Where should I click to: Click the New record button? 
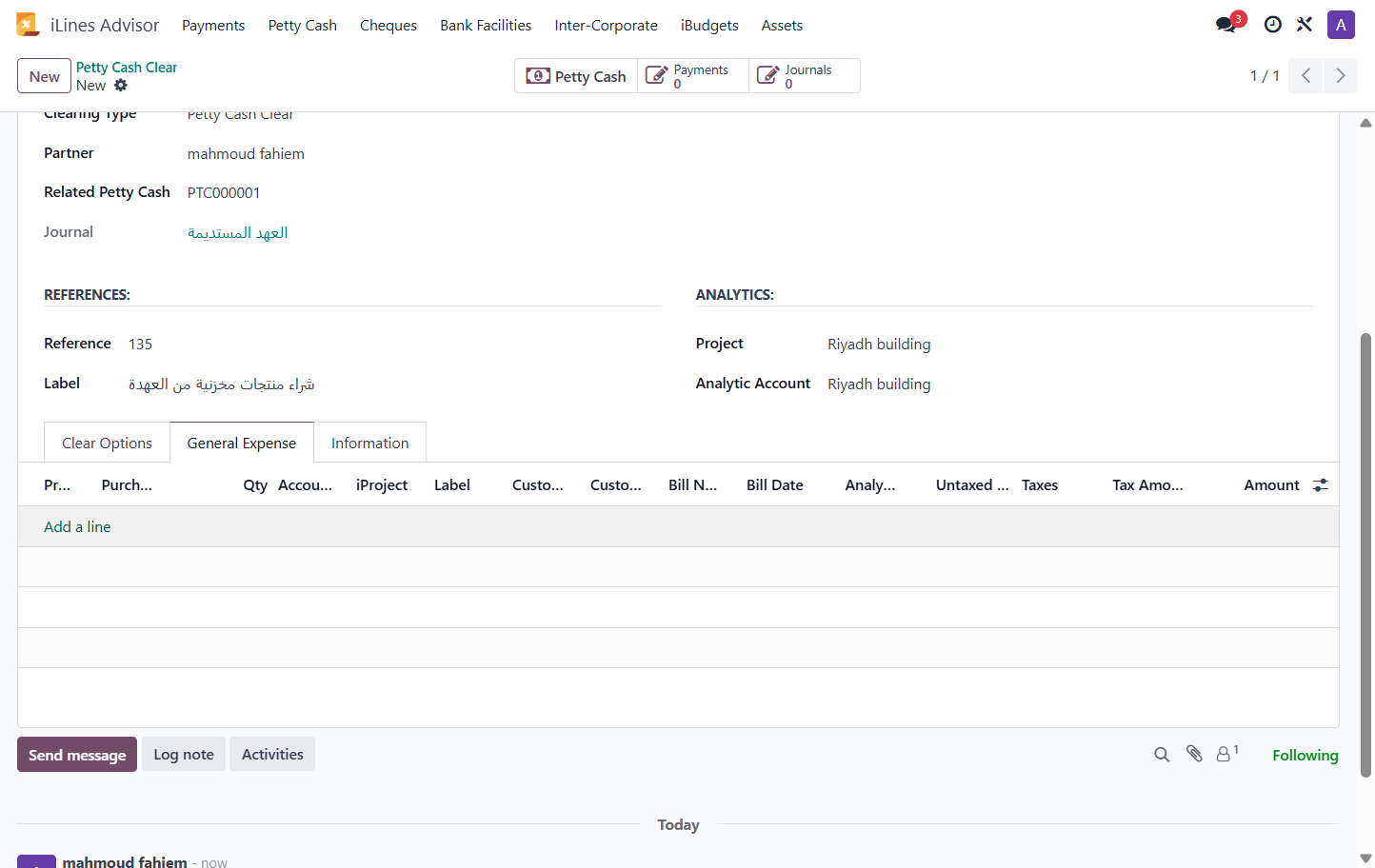click(44, 76)
